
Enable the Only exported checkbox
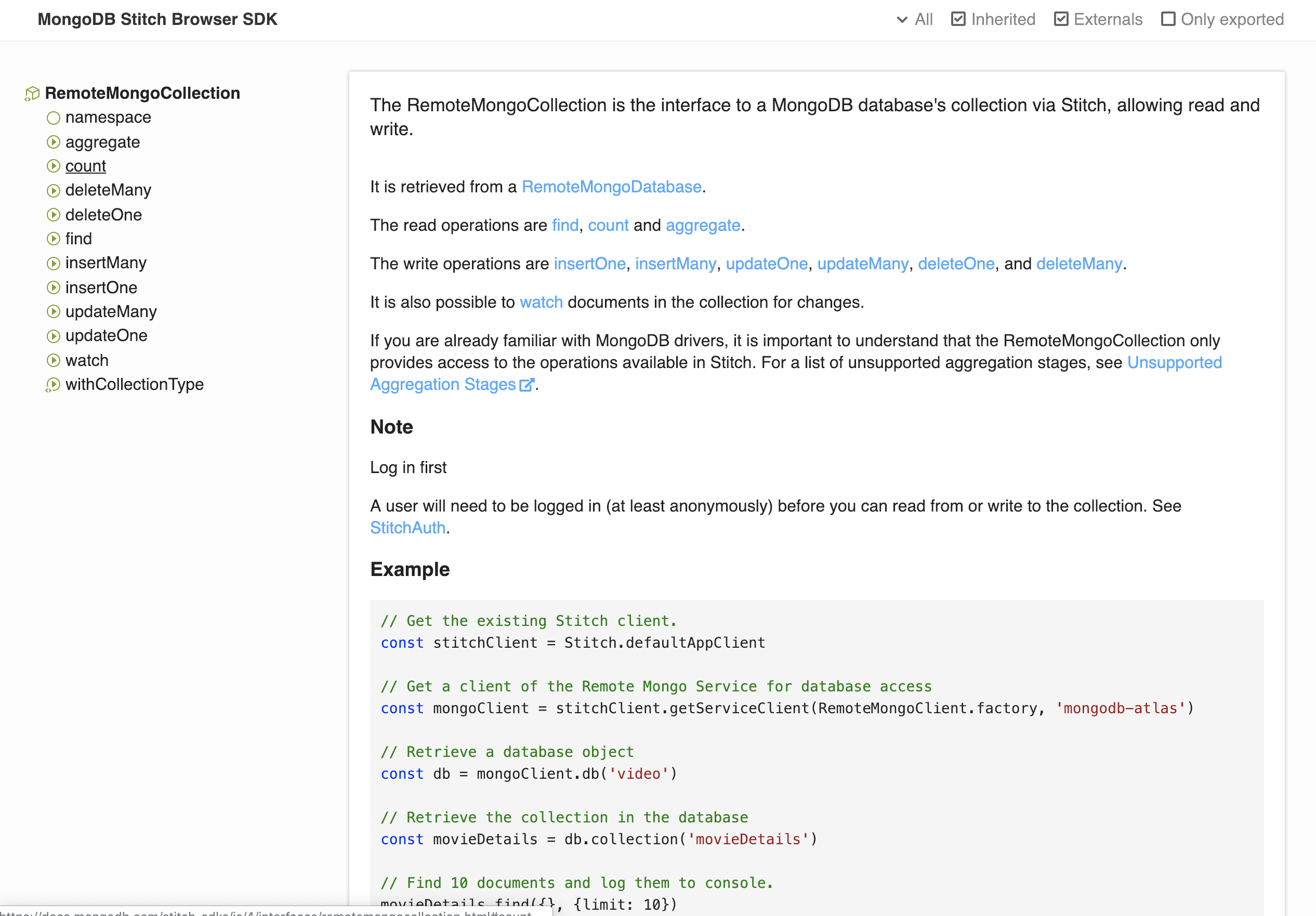(x=1167, y=19)
